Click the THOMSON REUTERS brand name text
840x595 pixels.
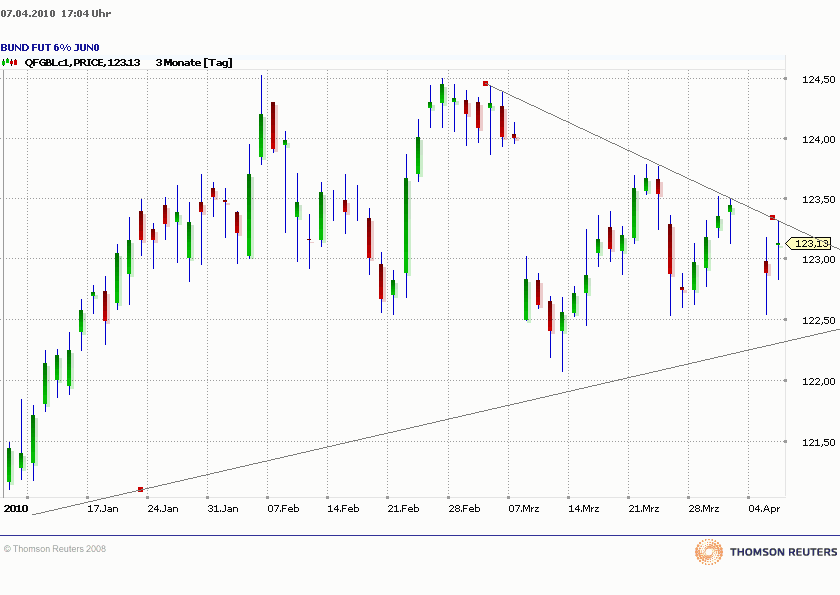point(783,552)
